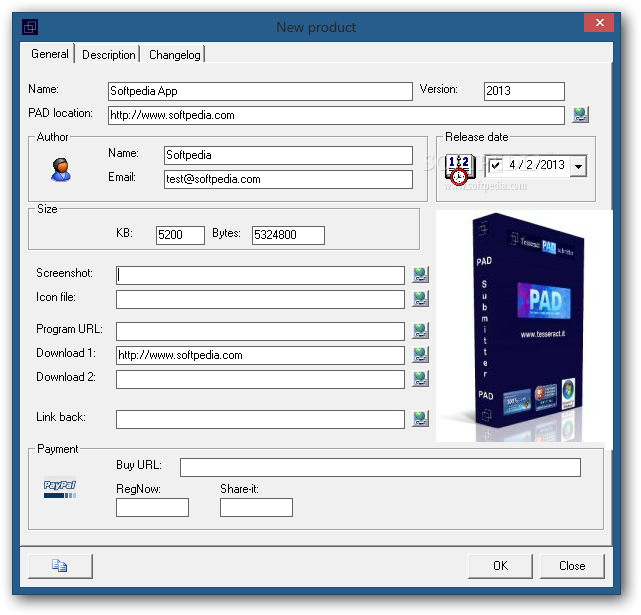The height and width of the screenshot is (615, 641).
Task: Click the Author Email field
Action: coord(288,180)
